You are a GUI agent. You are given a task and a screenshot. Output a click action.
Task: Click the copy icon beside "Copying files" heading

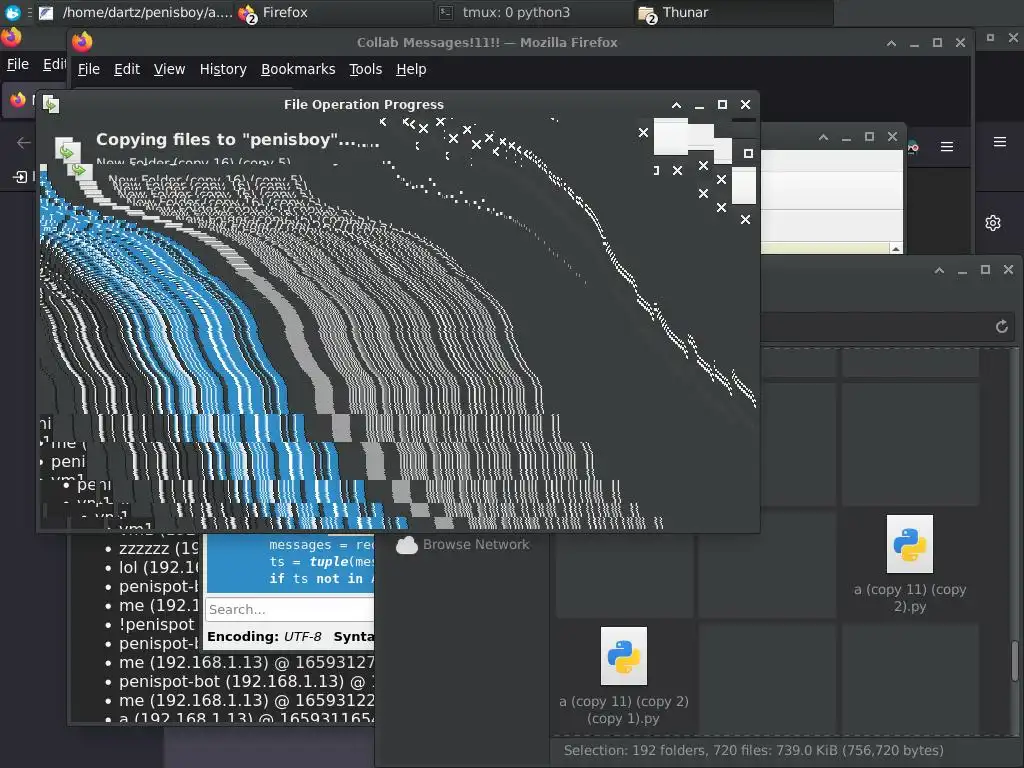67,150
